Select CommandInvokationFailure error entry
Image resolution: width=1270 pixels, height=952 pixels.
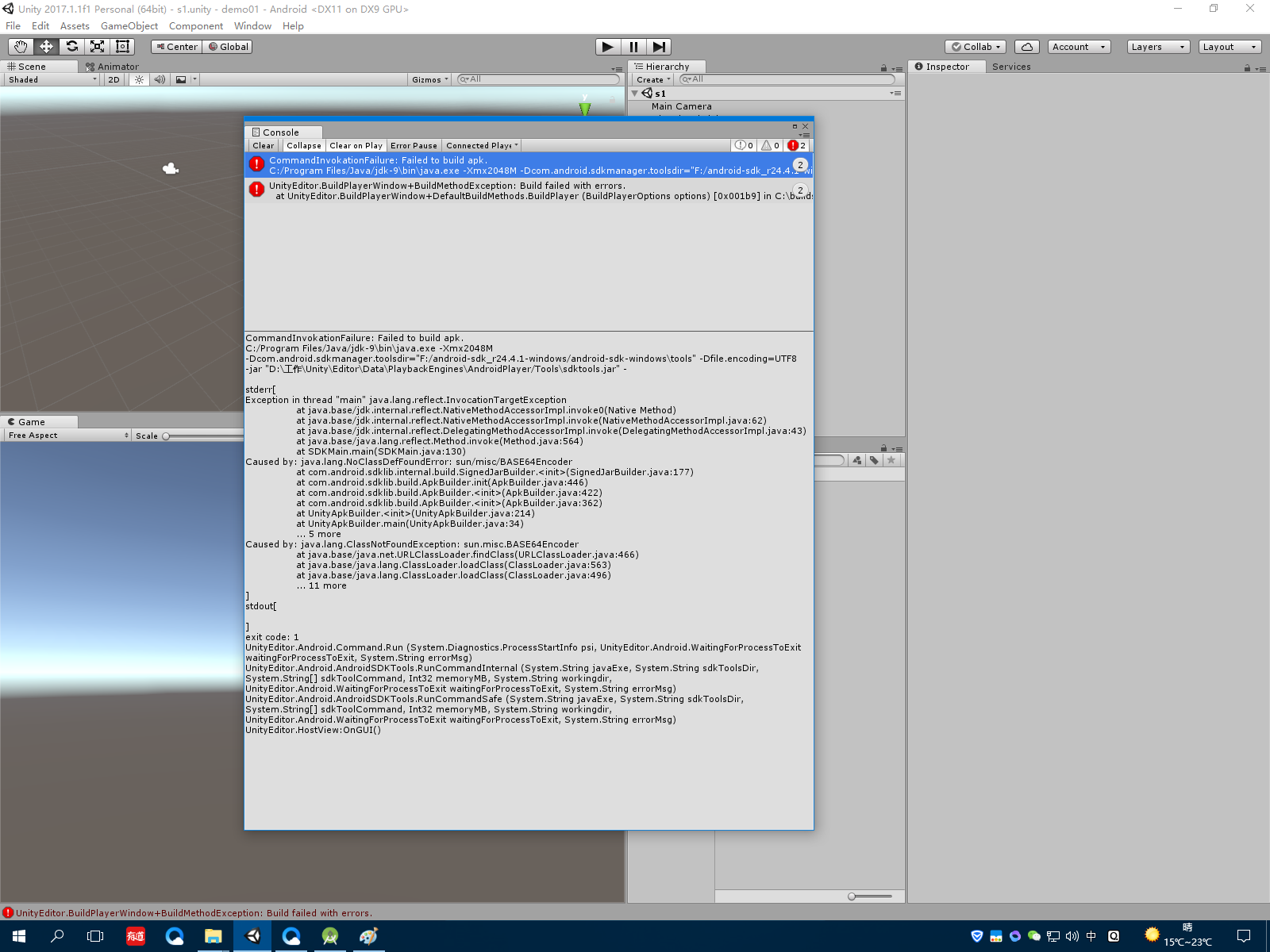[x=529, y=165]
